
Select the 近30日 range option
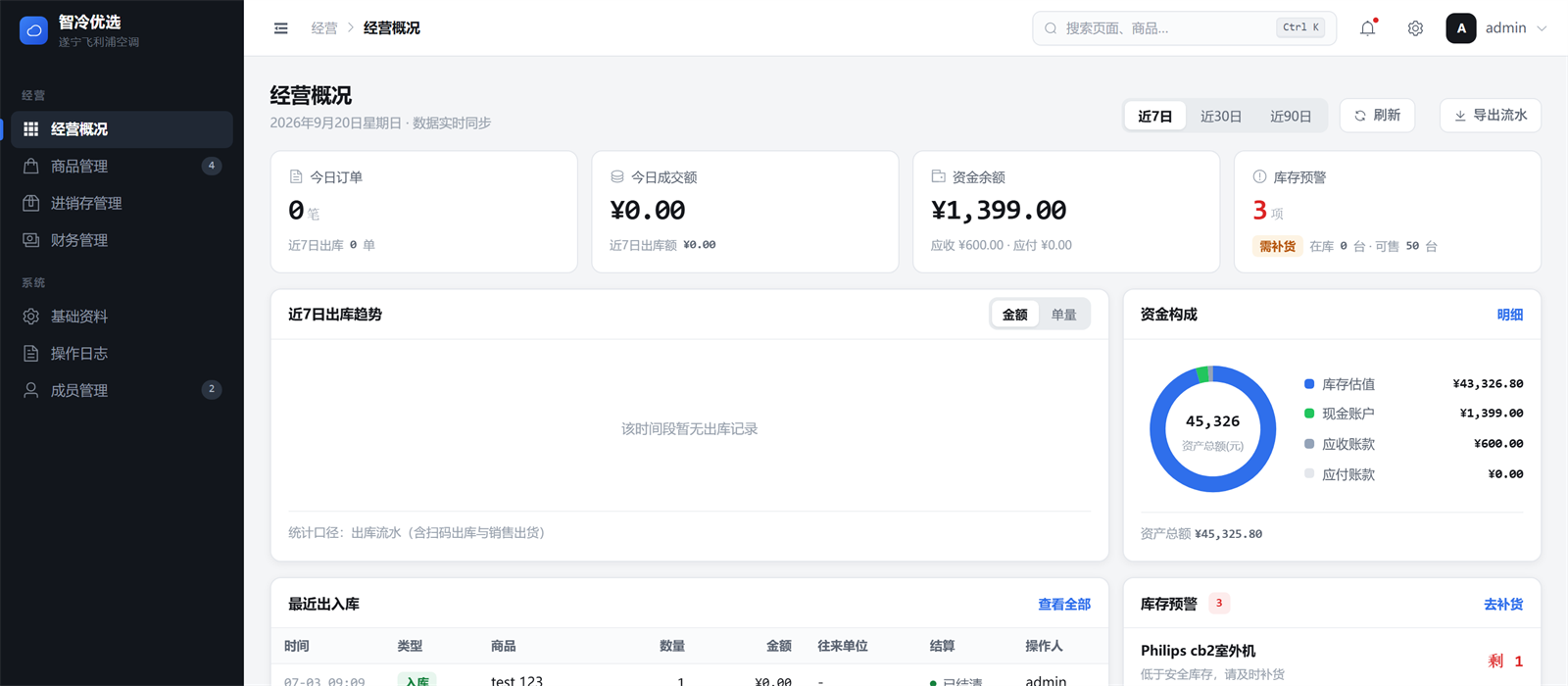point(1221,116)
